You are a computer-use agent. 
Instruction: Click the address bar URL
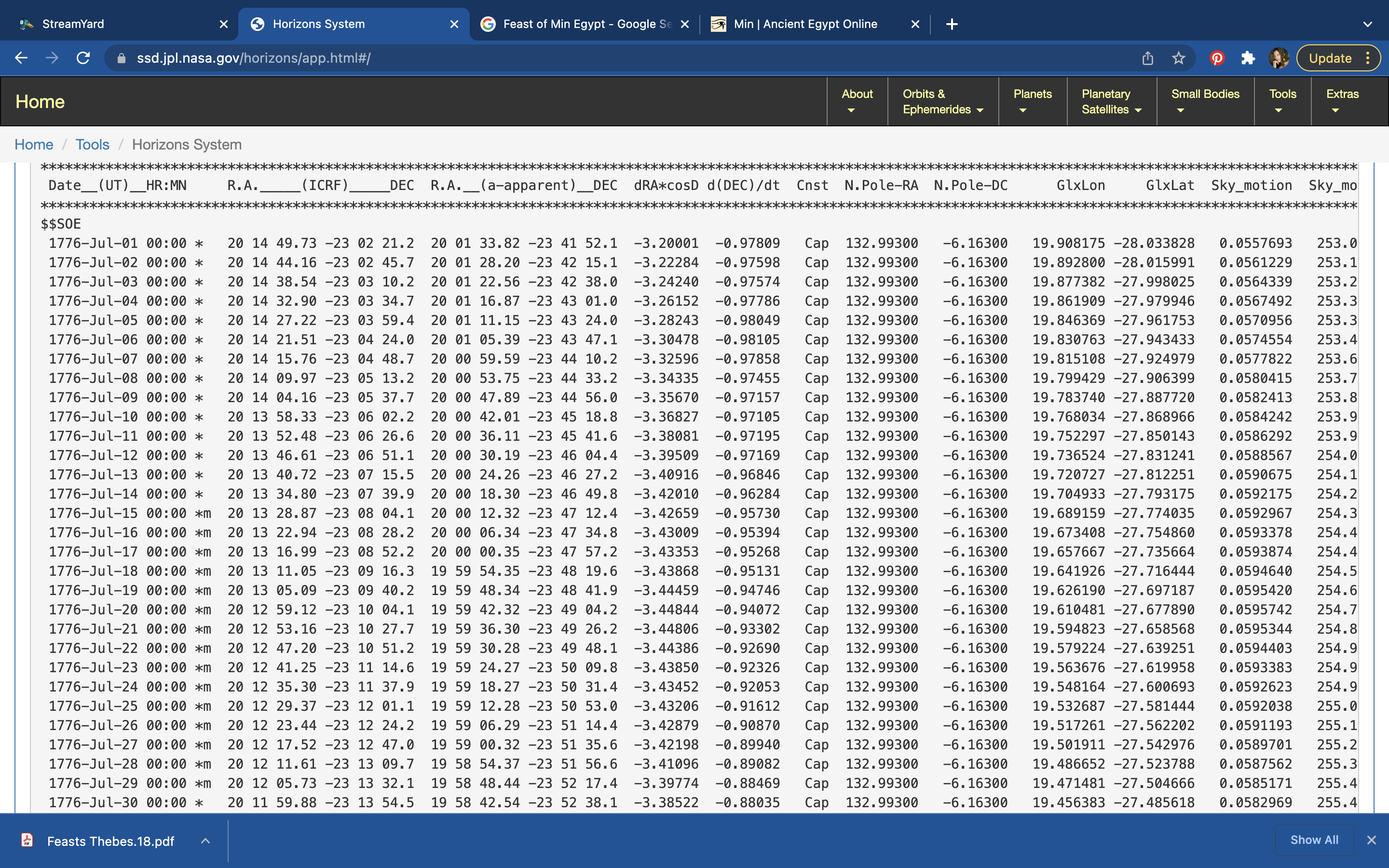point(254,58)
